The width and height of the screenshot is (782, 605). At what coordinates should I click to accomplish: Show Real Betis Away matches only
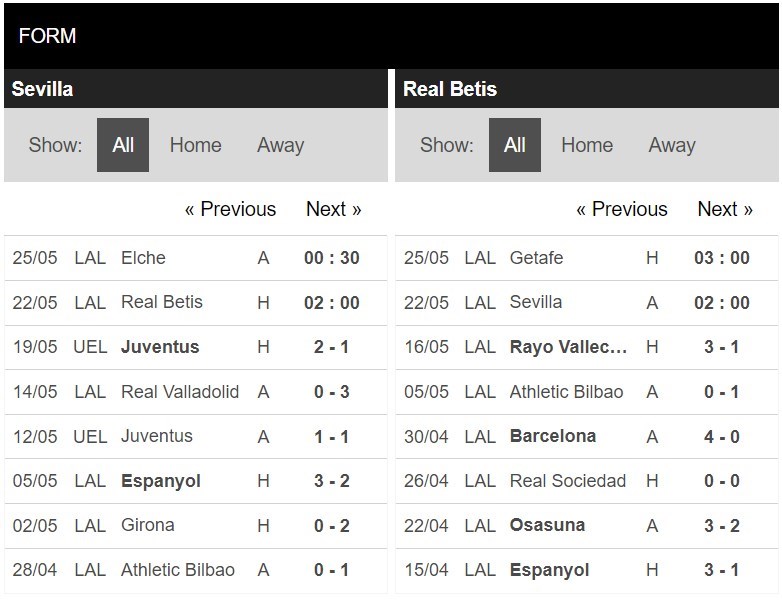pos(672,145)
